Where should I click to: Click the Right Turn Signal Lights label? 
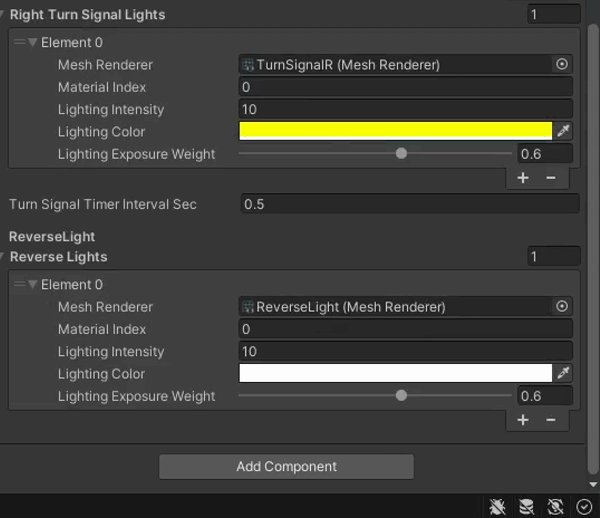pos(88,15)
